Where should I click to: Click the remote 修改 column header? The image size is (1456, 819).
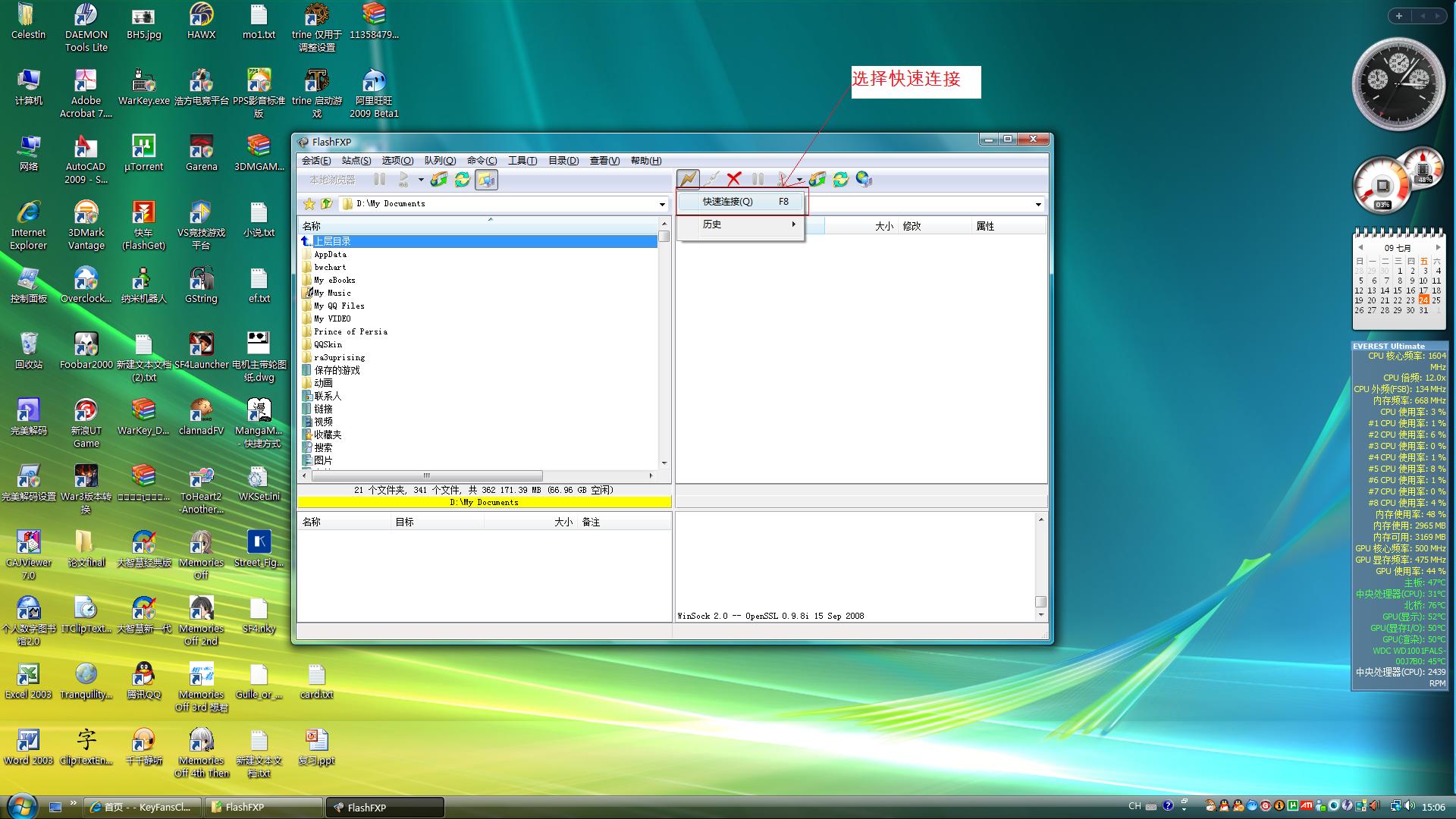934,226
